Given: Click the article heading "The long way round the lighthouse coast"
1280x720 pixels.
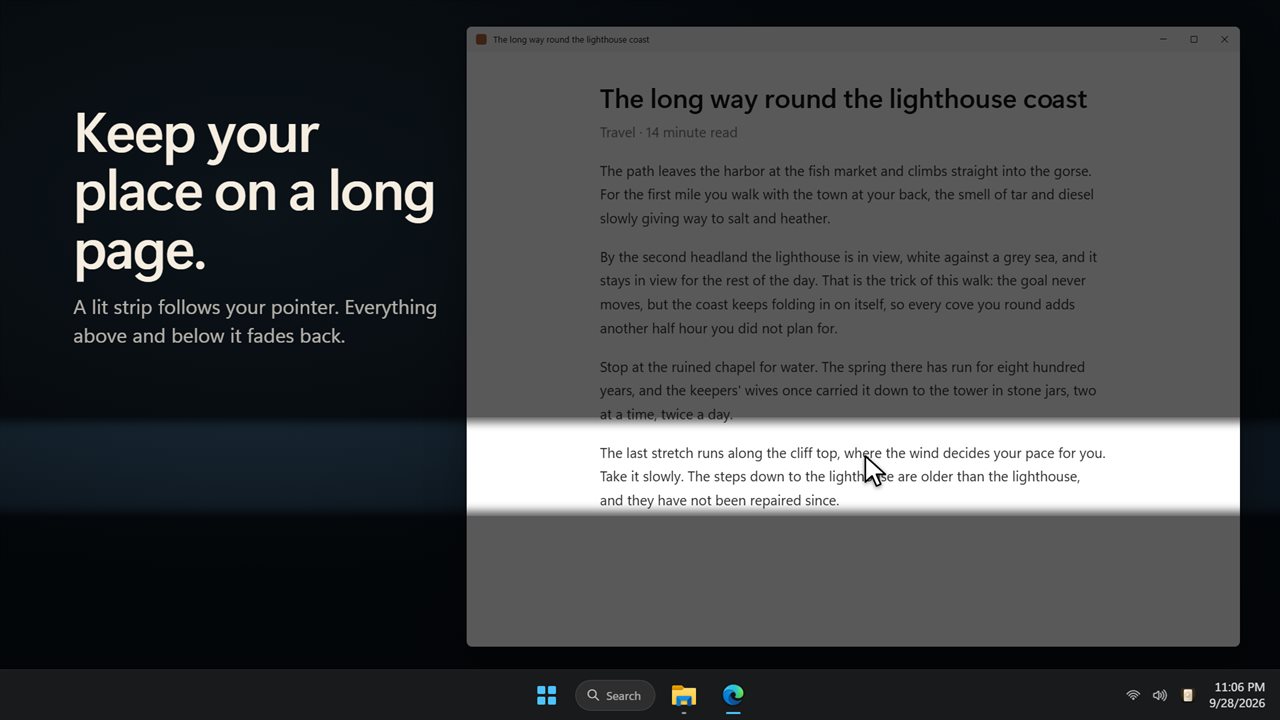Looking at the screenshot, I should pyautogui.click(x=843, y=99).
